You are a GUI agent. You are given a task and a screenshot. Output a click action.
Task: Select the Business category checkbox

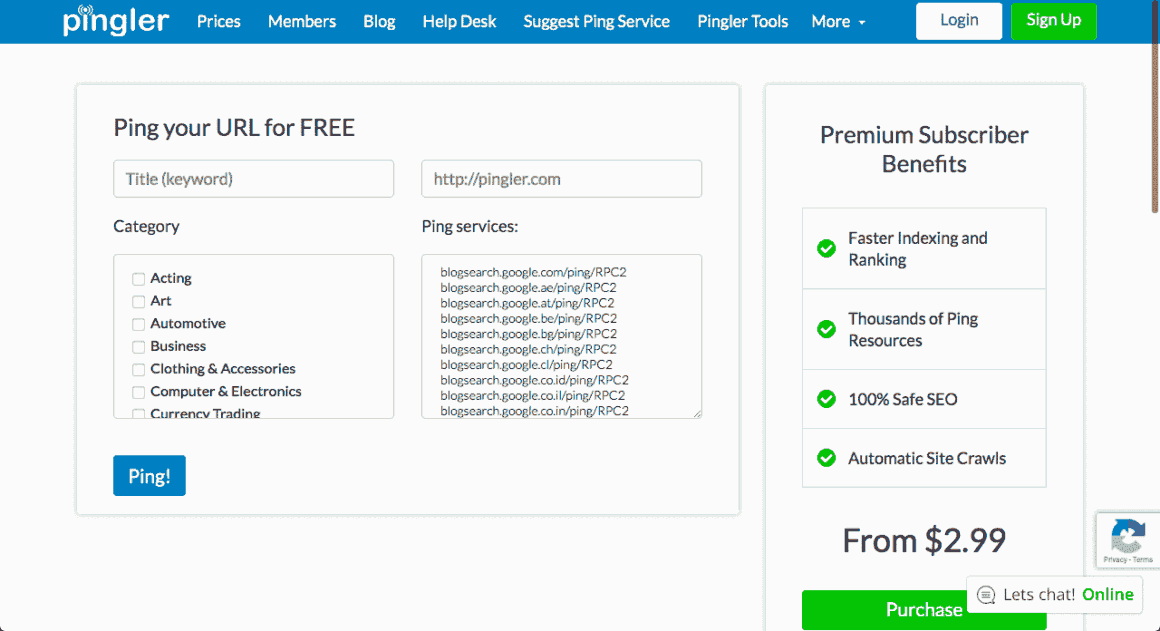139,347
